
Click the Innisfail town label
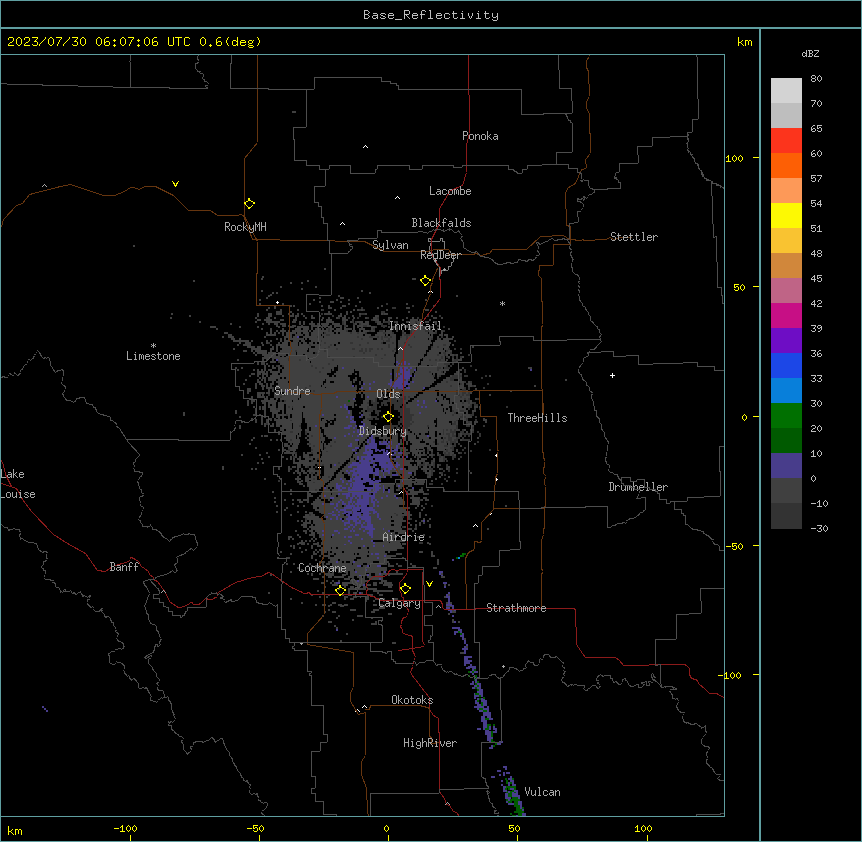point(415,326)
